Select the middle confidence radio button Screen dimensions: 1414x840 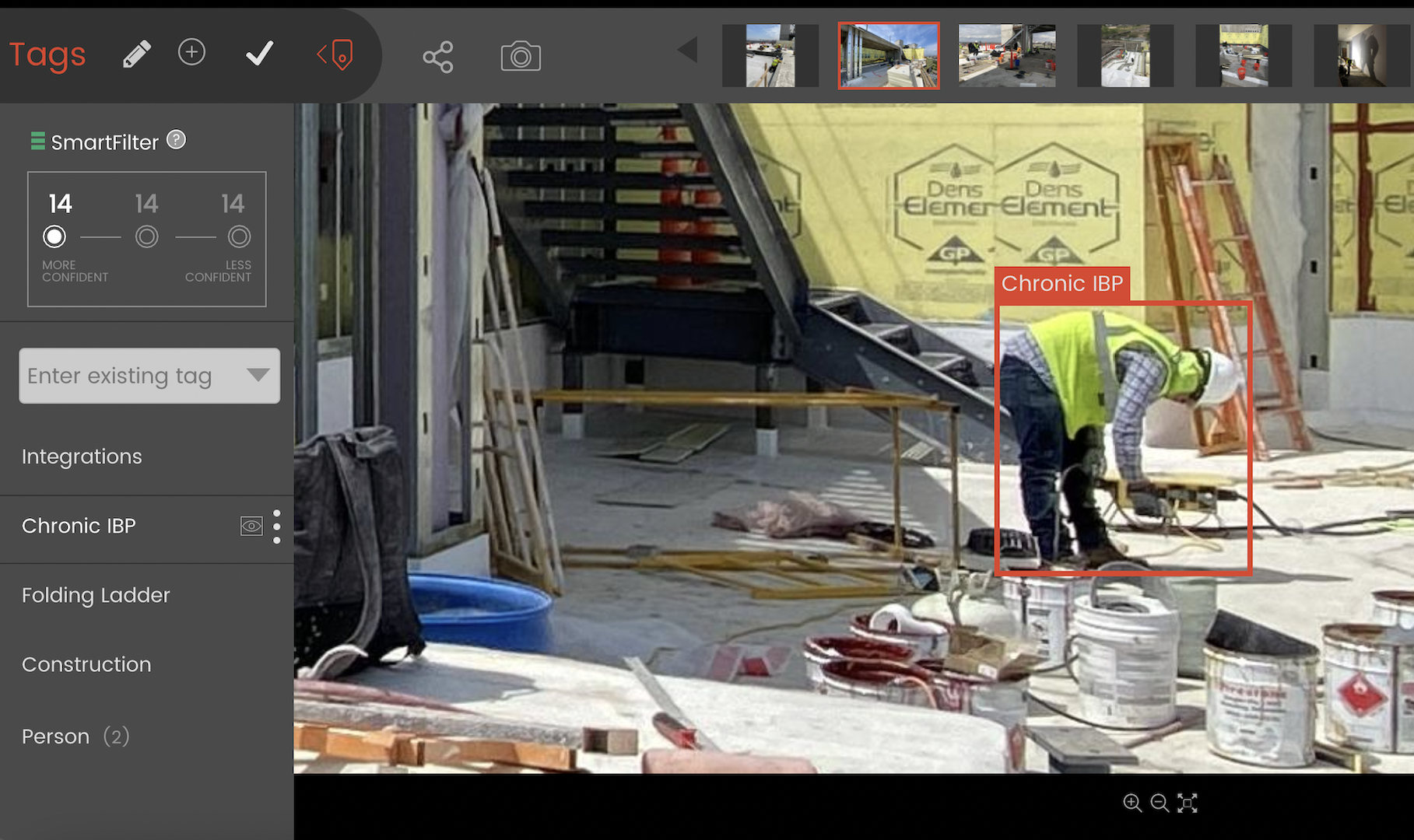[146, 236]
